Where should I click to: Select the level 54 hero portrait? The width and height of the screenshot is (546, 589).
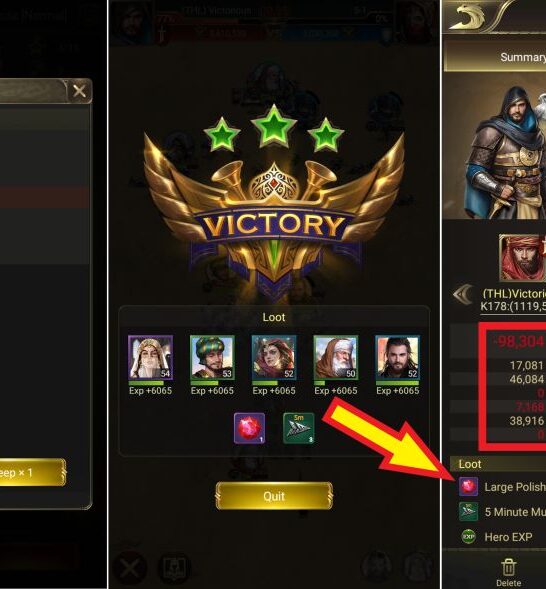(151, 357)
